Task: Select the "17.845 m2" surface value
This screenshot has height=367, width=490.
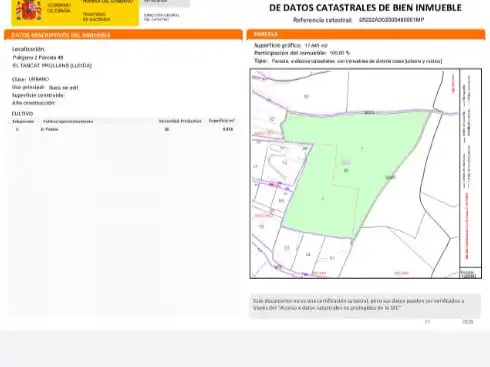Action: pyautogui.click(x=316, y=45)
